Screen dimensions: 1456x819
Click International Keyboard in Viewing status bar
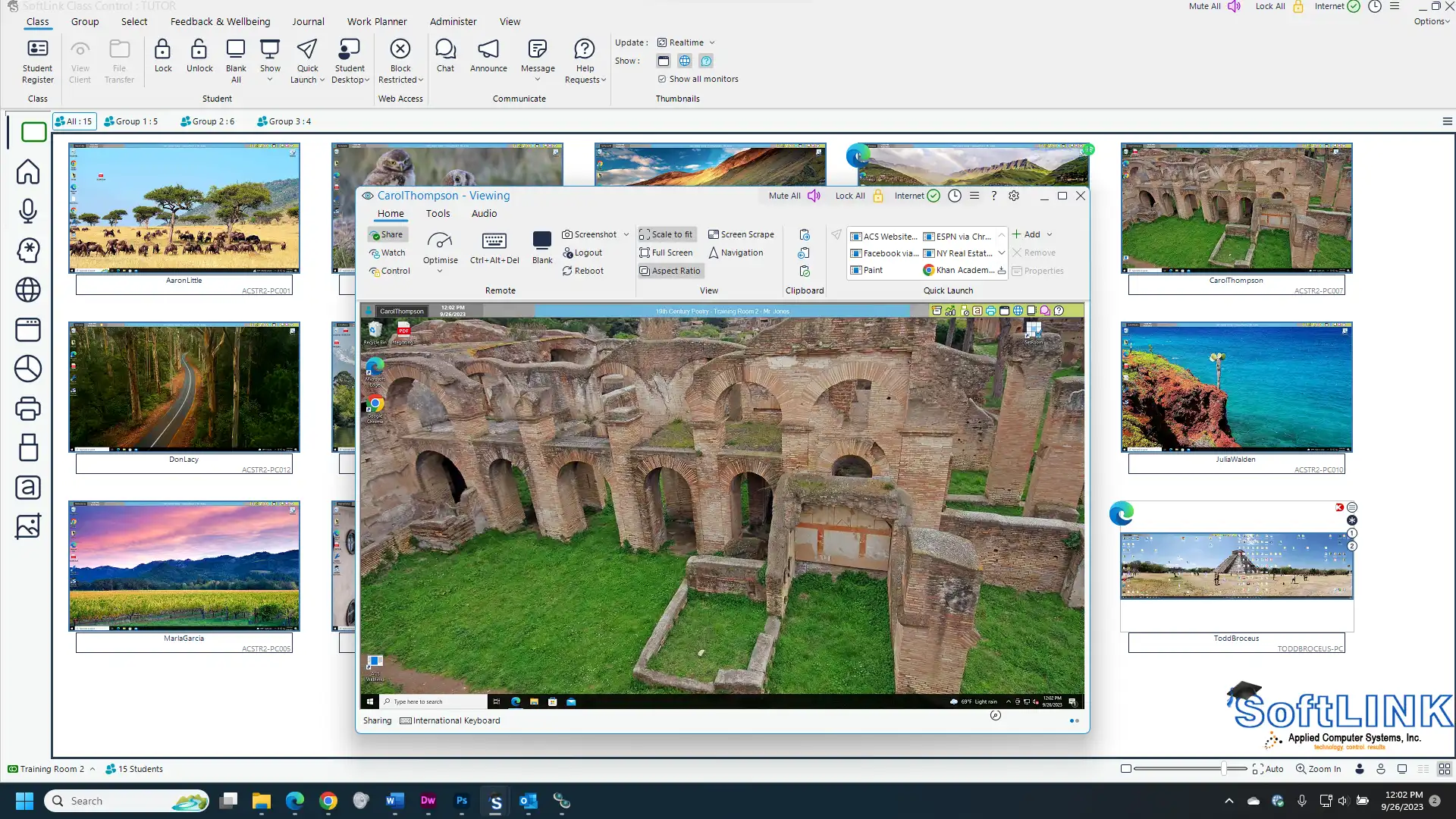tap(450, 720)
